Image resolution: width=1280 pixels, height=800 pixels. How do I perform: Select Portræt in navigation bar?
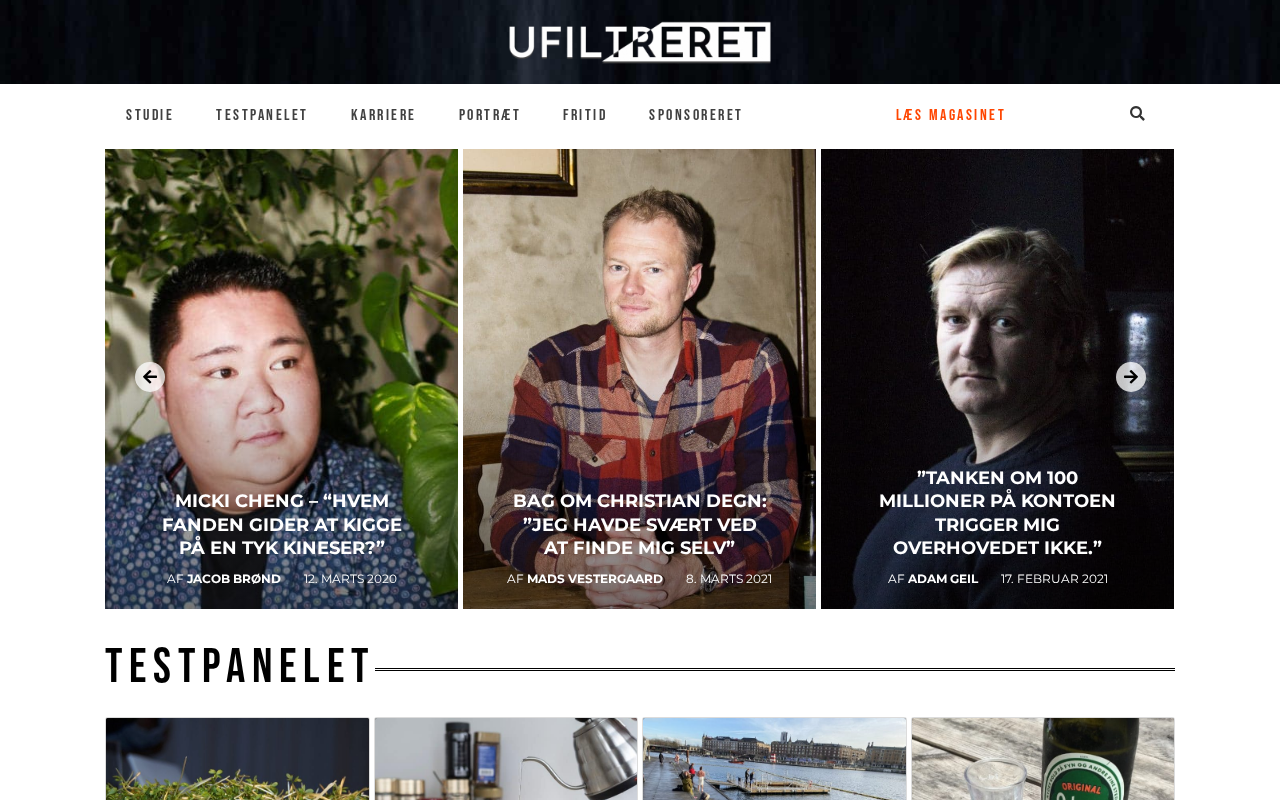pyautogui.click(x=490, y=115)
